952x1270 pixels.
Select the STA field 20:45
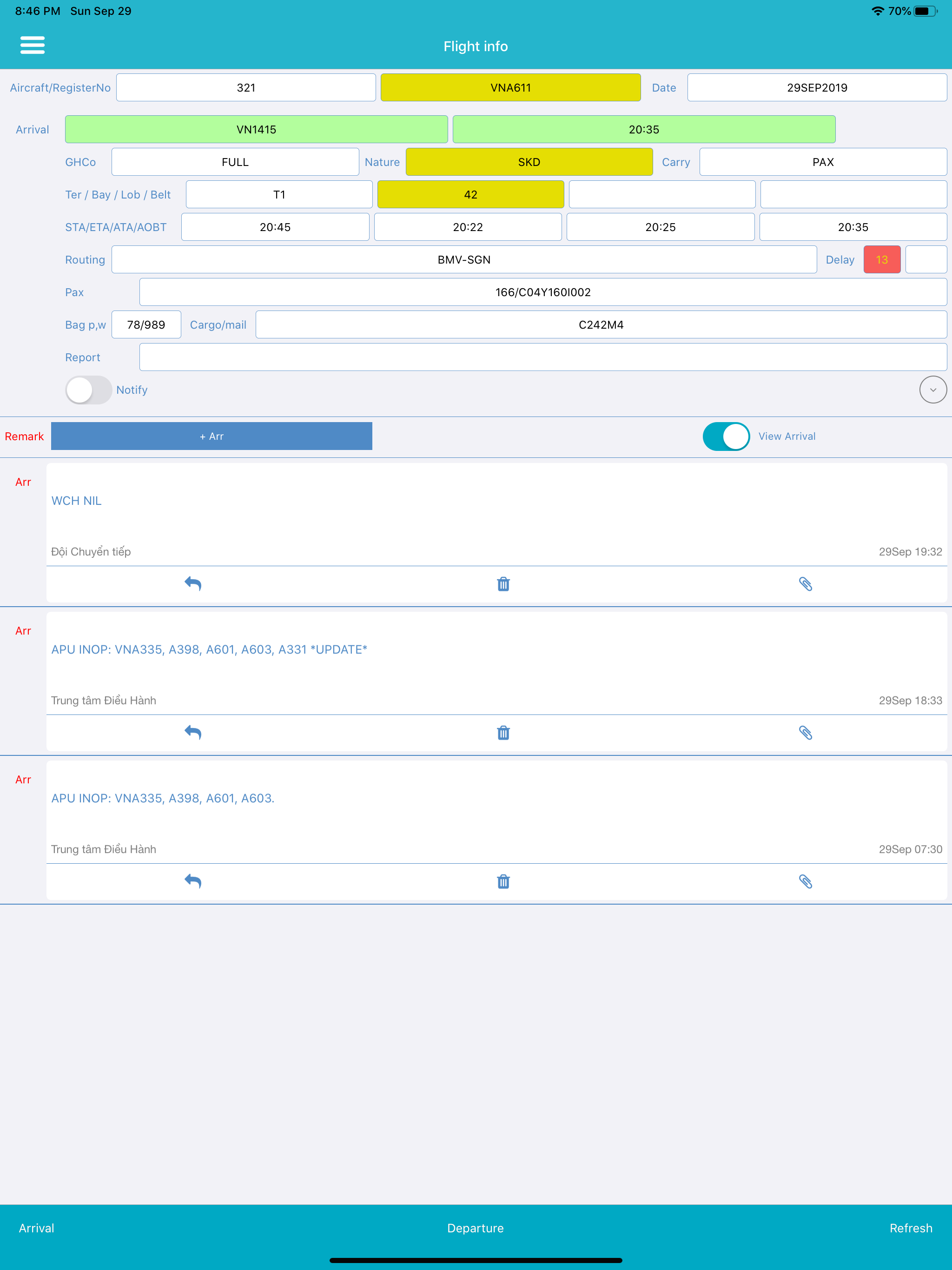(275, 227)
